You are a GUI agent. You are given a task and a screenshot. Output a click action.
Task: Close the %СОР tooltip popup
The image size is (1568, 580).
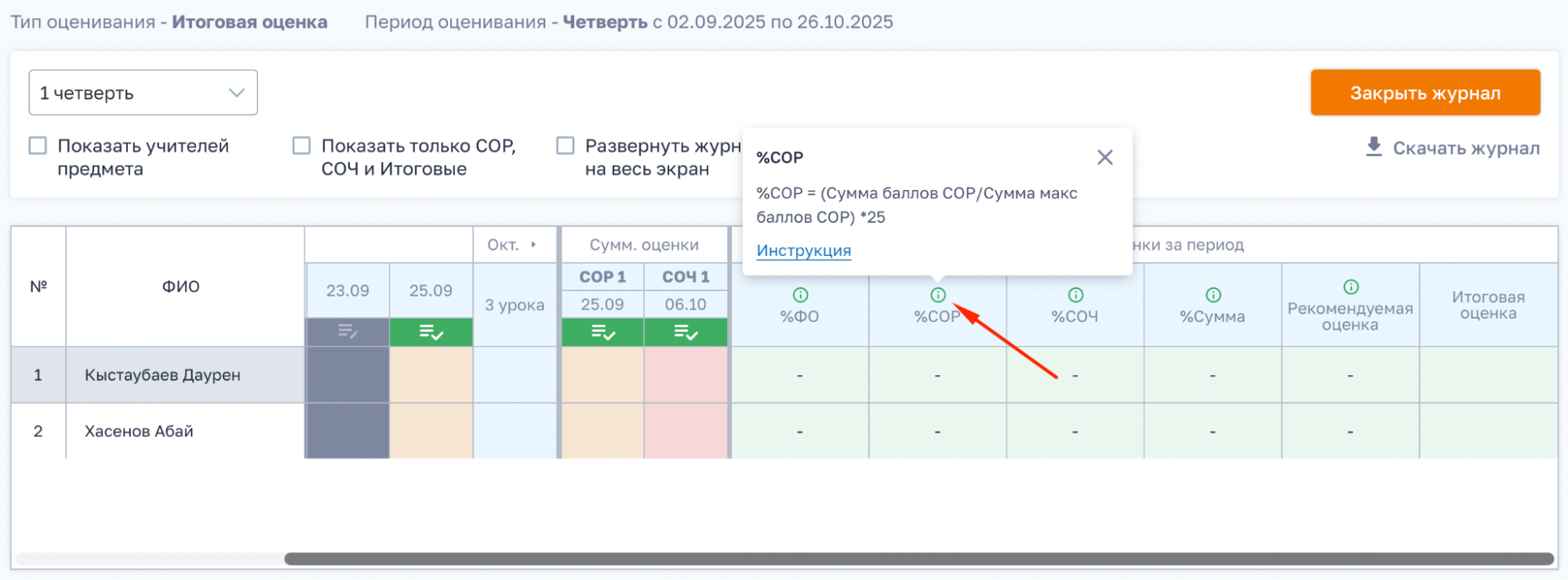click(x=1104, y=158)
